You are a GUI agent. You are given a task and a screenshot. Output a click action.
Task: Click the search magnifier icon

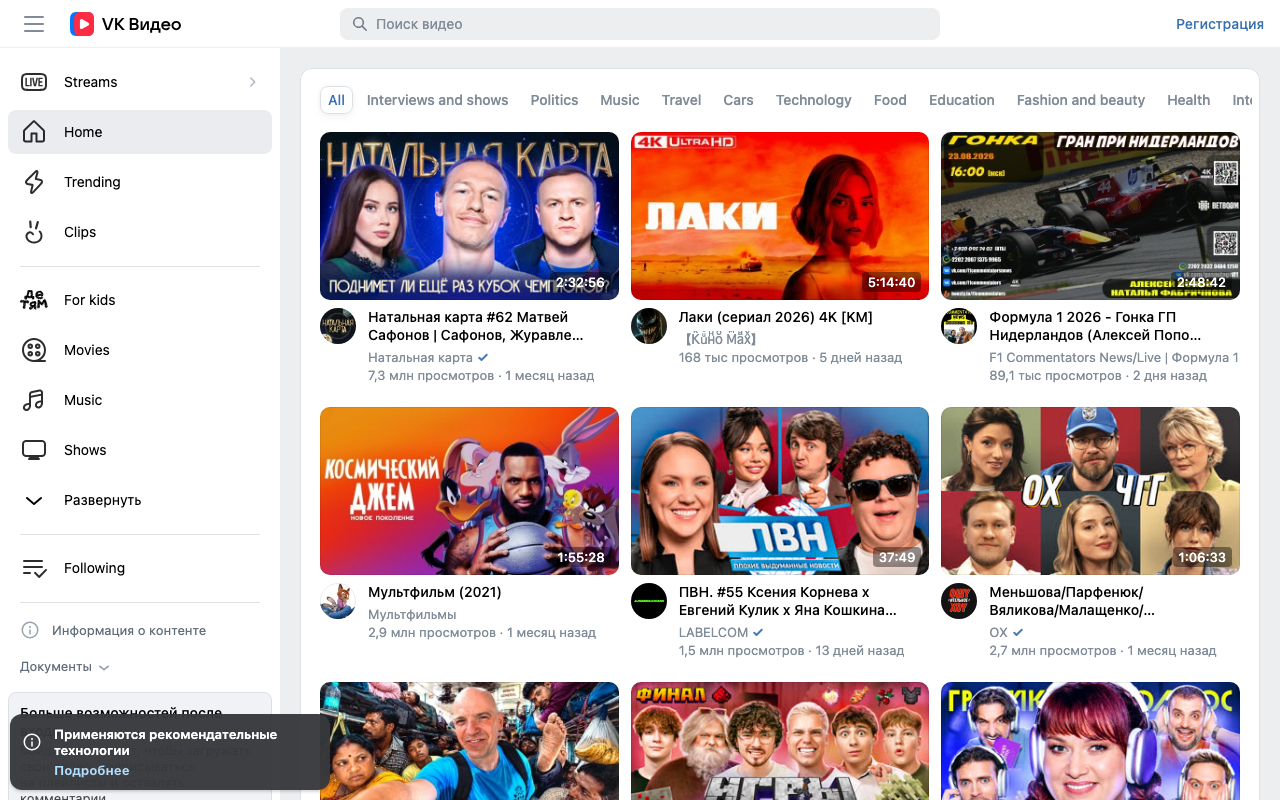[359, 24]
